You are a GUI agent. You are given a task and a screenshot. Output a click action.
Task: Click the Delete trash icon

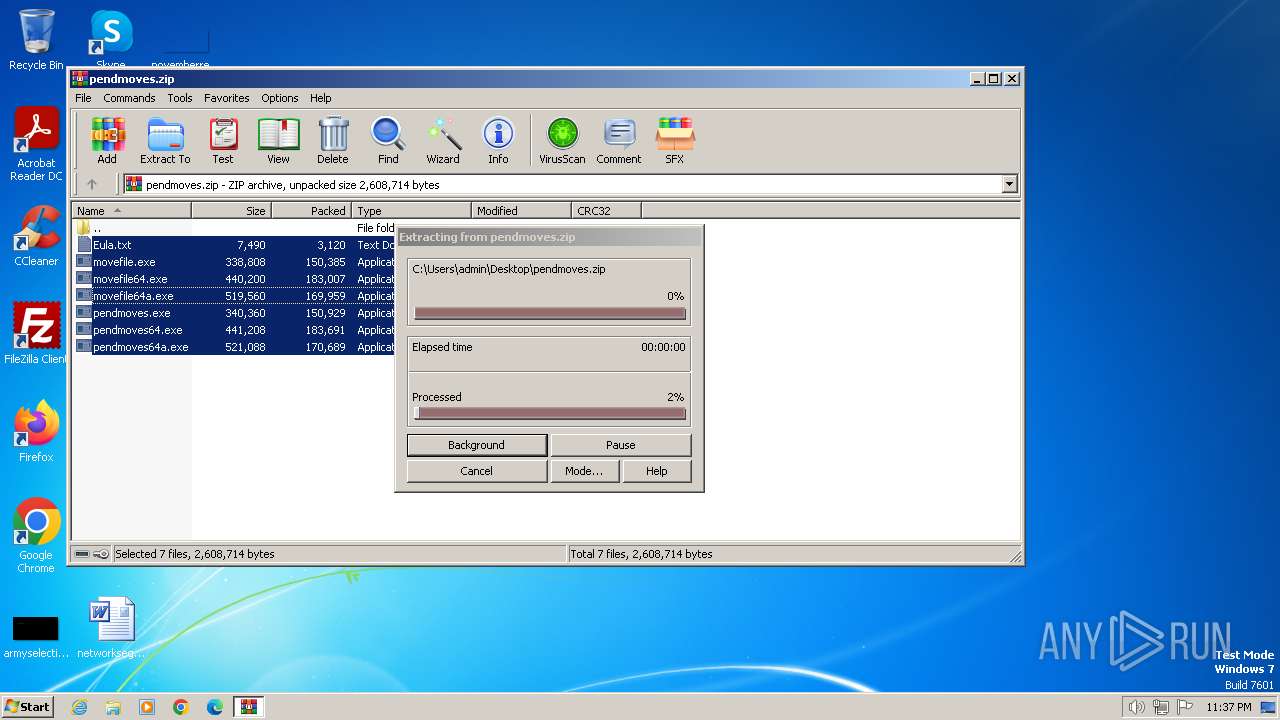tap(333, 140)
